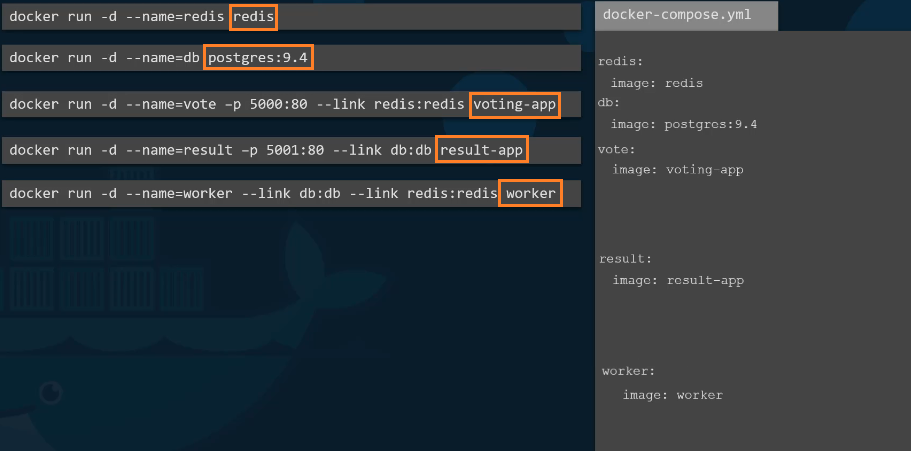Click the 'docker run -d --name=db' command line
The width and height of the screenshot is (911, 451).
[291, 58]
